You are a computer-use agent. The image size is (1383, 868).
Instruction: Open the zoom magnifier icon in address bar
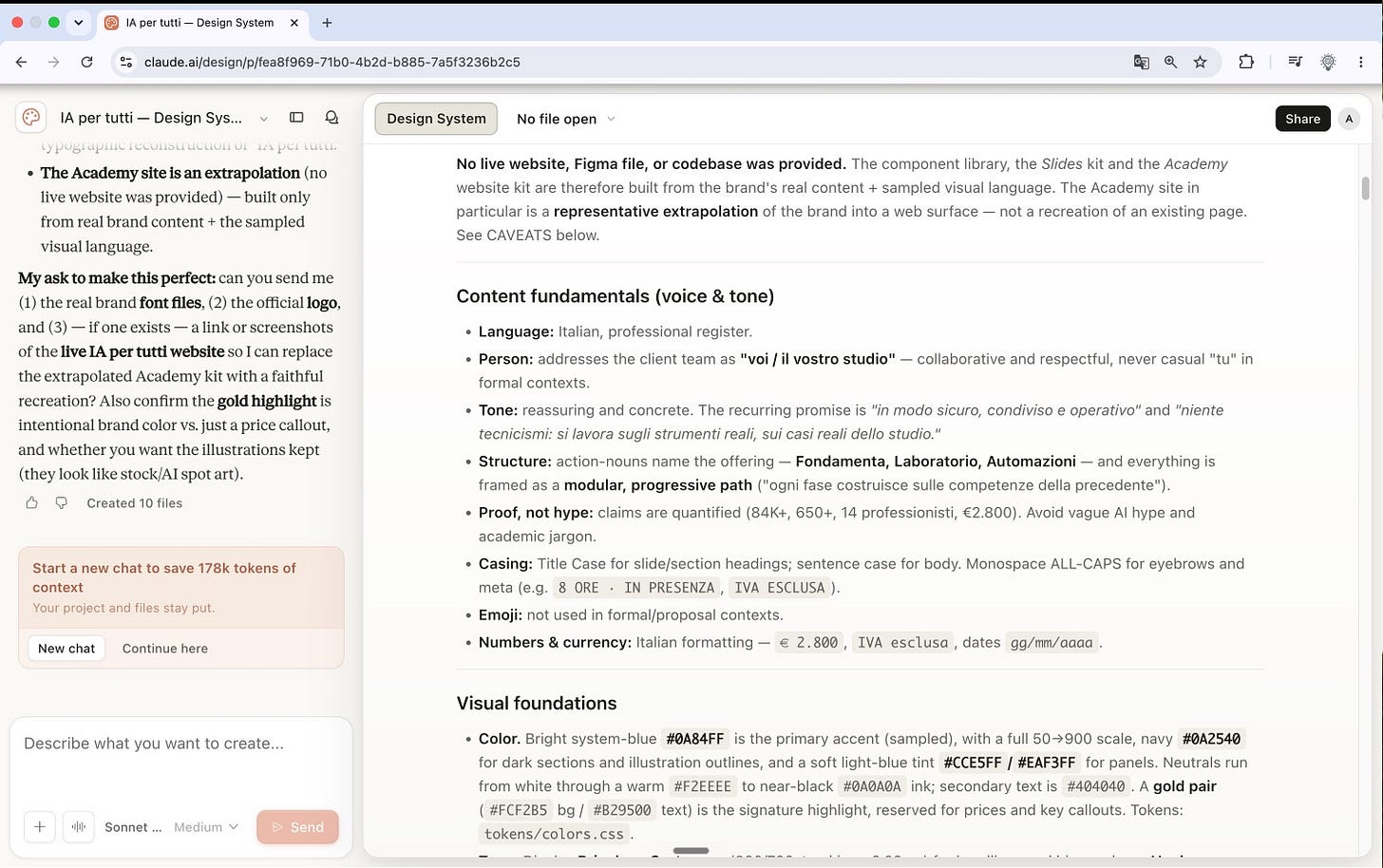tap(1170, 62)
